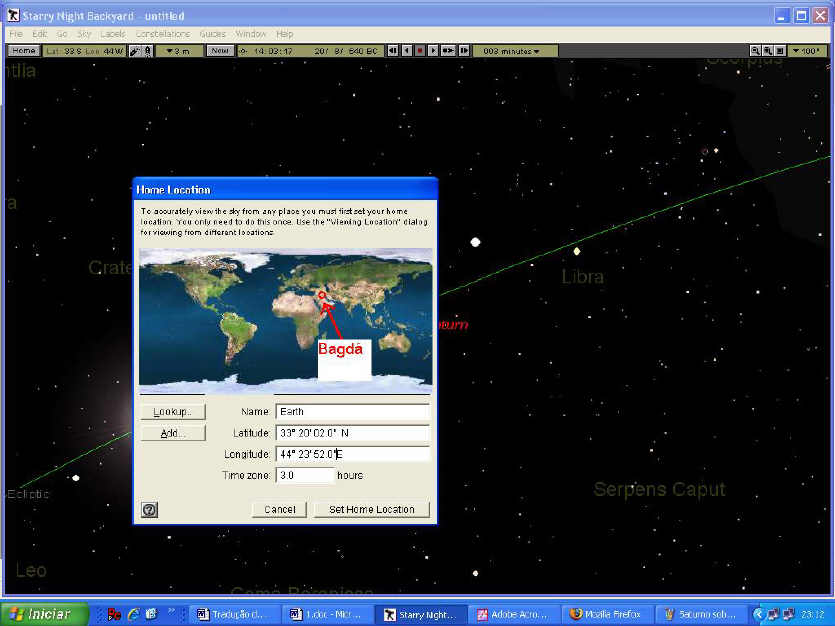Step time backward one step
This screenshot has height=626, width=835.
(x=393, y=51)
